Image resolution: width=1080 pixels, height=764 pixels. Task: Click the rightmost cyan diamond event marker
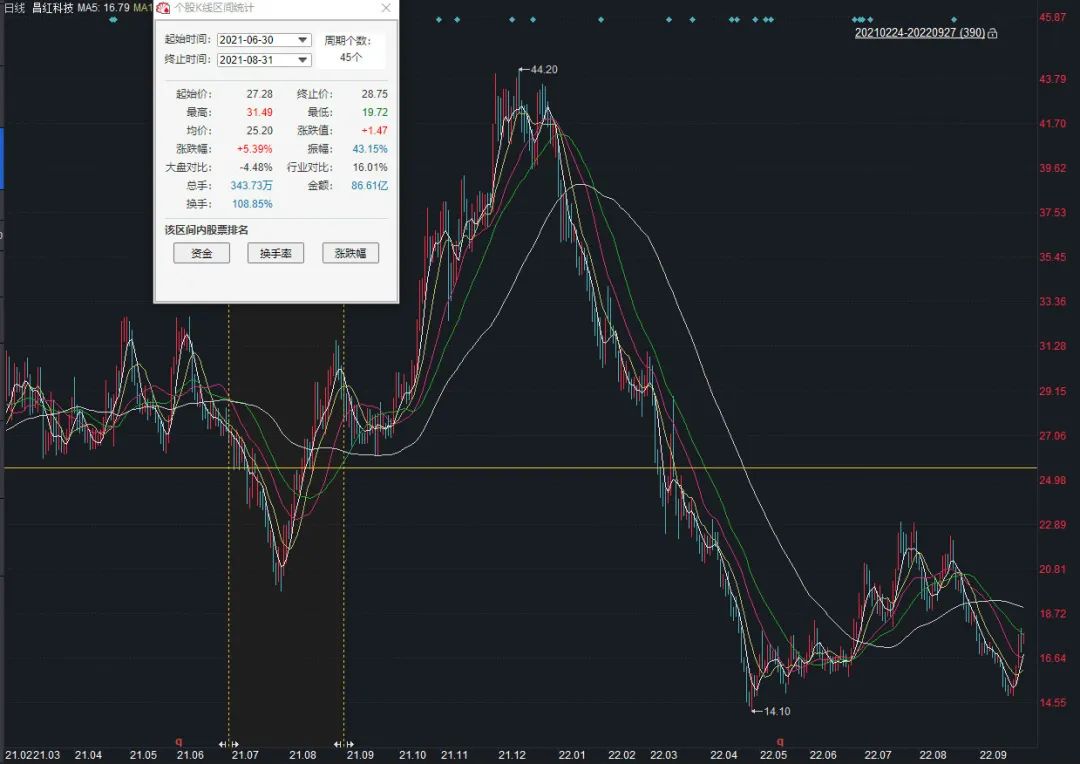[954, 19]
